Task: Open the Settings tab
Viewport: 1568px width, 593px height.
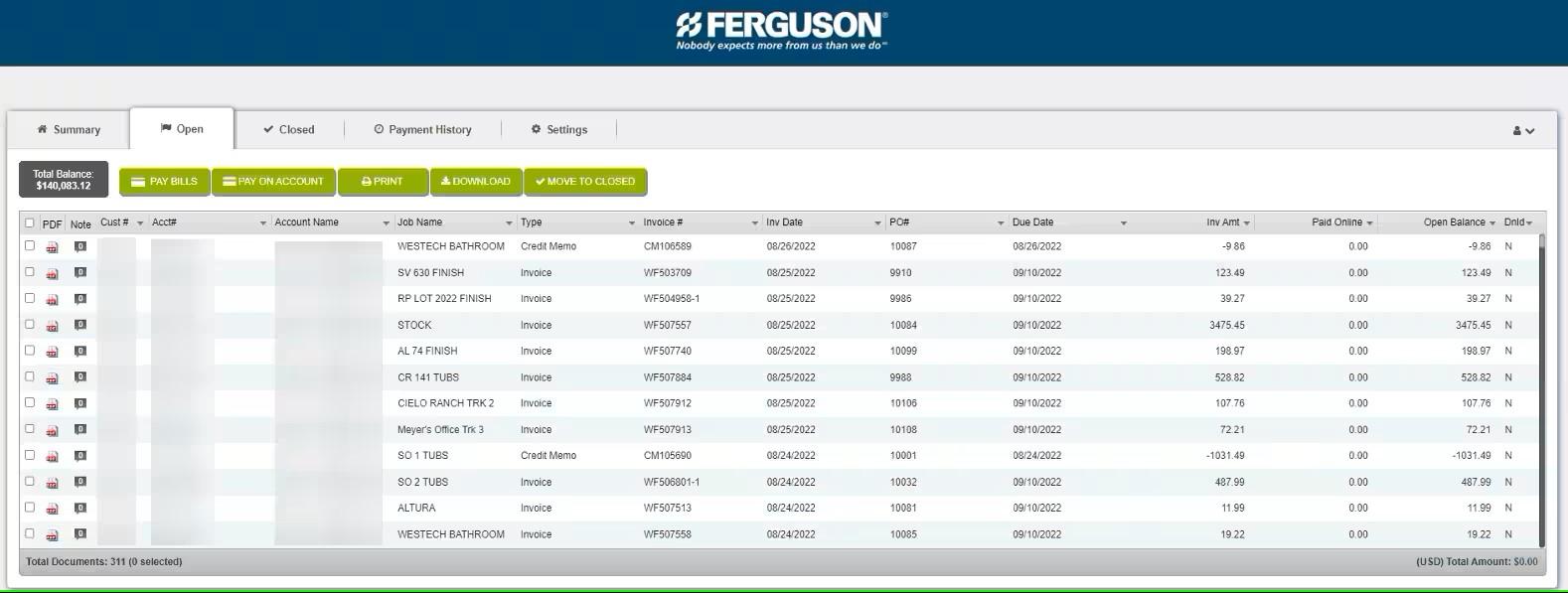Action: click(559, 130)
